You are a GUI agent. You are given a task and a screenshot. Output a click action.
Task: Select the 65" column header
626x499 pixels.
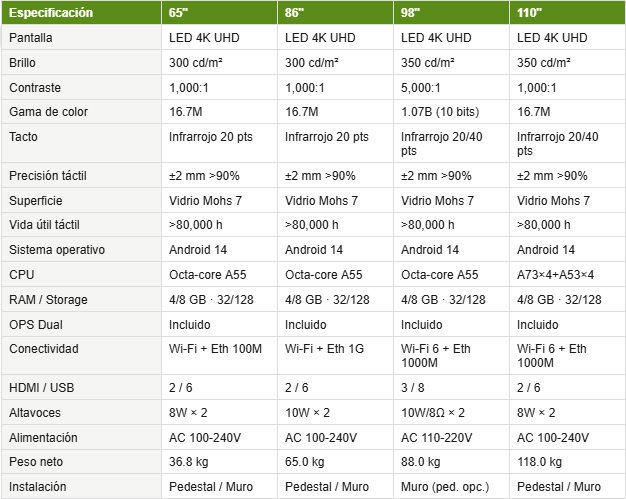coord(220,13)
